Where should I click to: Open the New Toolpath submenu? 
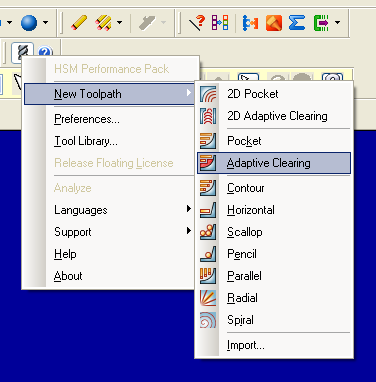coord(109,94)
